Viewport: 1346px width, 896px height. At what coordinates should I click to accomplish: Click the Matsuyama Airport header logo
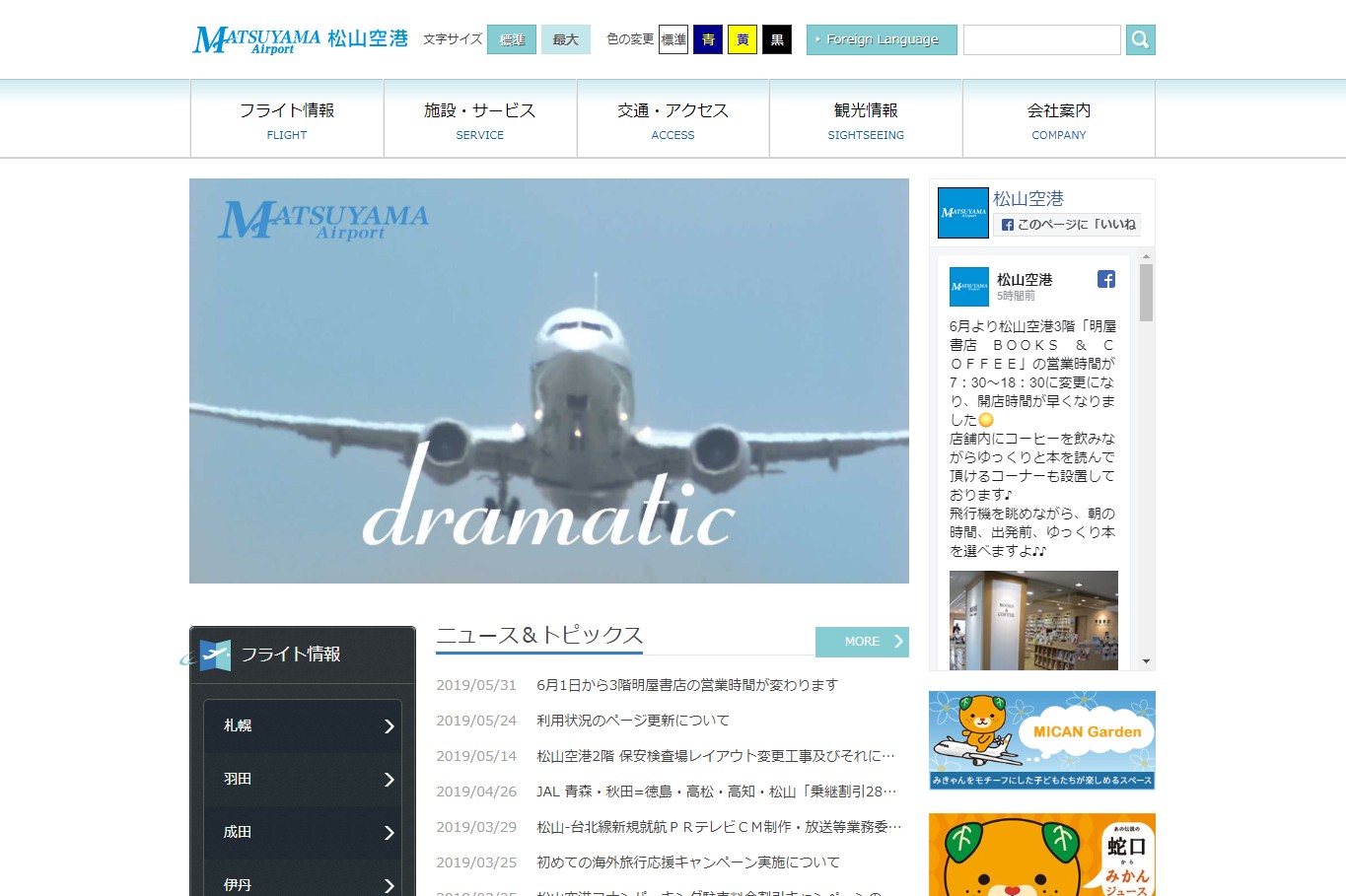tap(300, 39)
